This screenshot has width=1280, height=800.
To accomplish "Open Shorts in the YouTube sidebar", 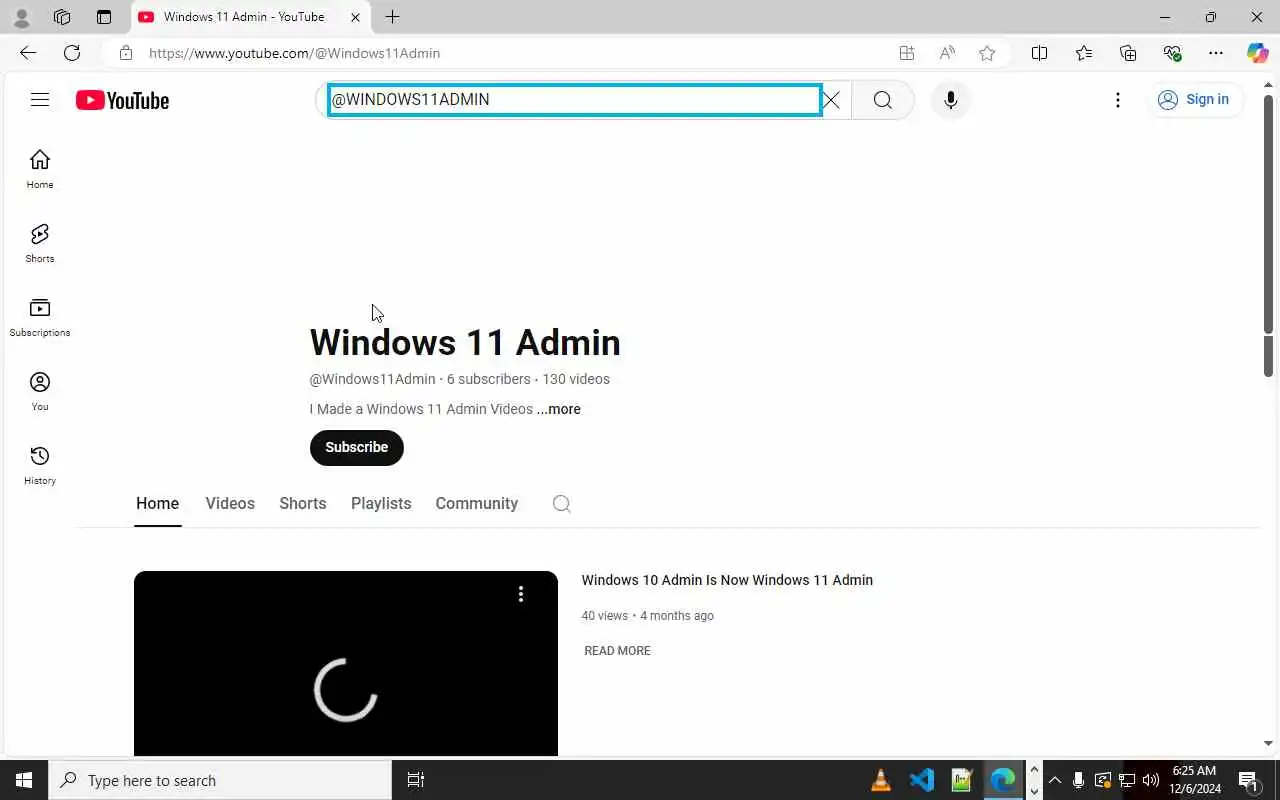I will (x=40, y=243).
